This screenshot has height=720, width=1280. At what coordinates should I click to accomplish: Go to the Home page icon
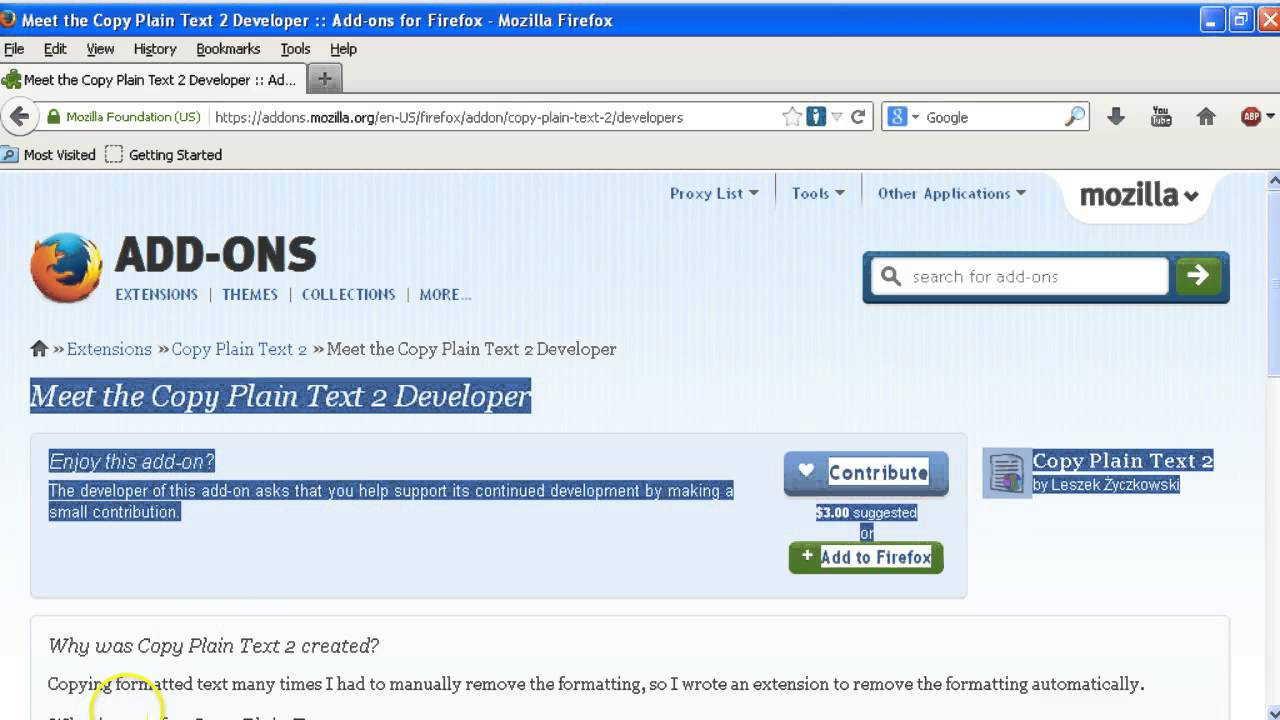(x=1206, y=117)
